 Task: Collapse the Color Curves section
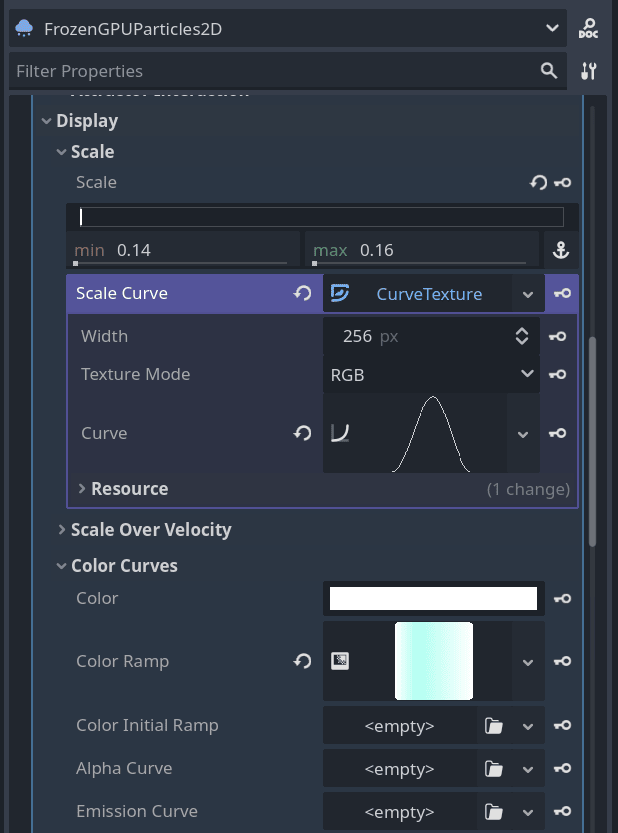[61, 565]
